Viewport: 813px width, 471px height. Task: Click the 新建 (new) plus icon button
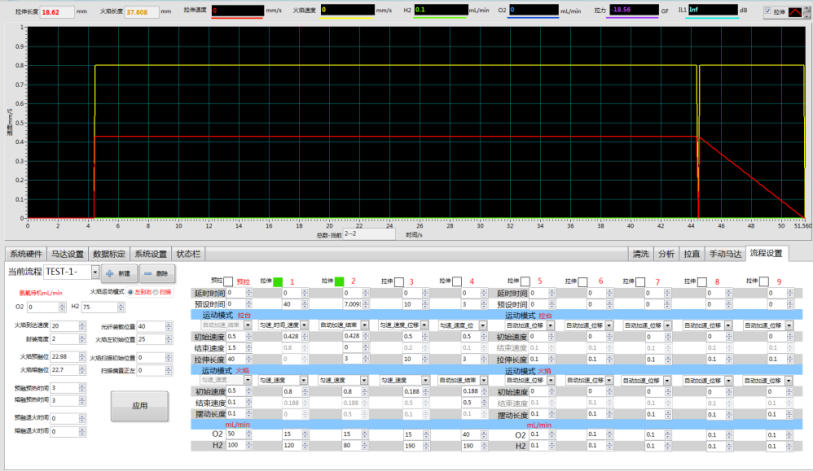(x=117, y=272)
